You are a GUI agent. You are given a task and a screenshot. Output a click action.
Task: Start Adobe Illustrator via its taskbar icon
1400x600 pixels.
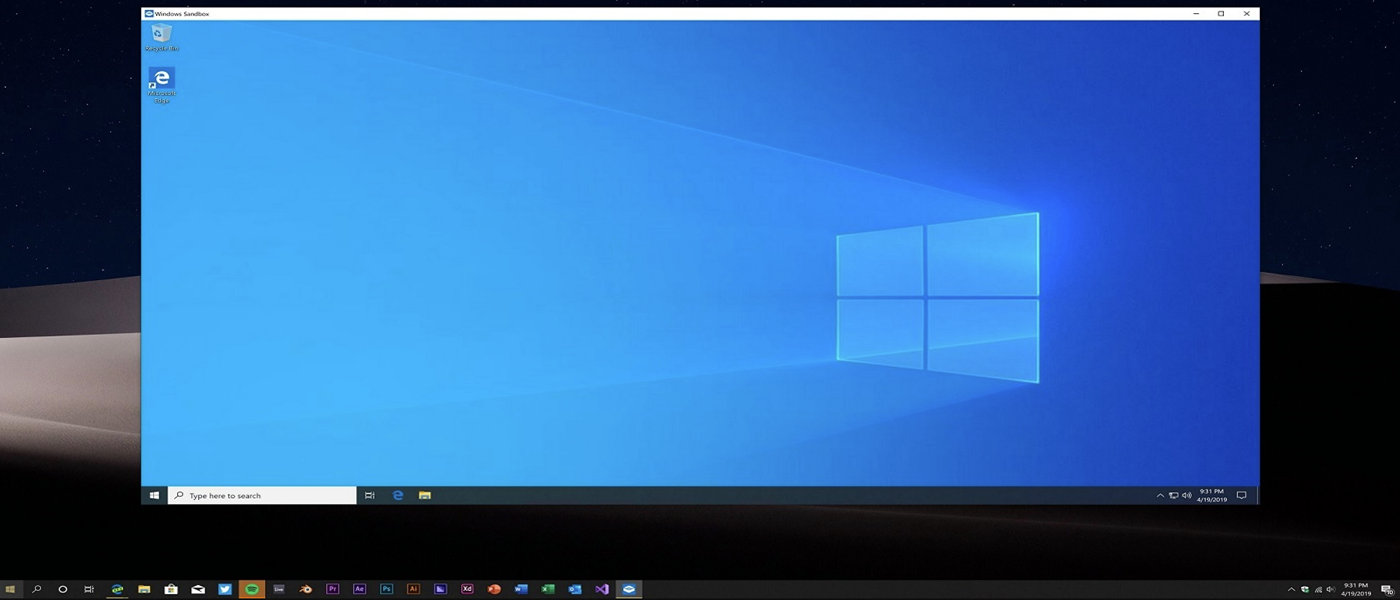413,590
